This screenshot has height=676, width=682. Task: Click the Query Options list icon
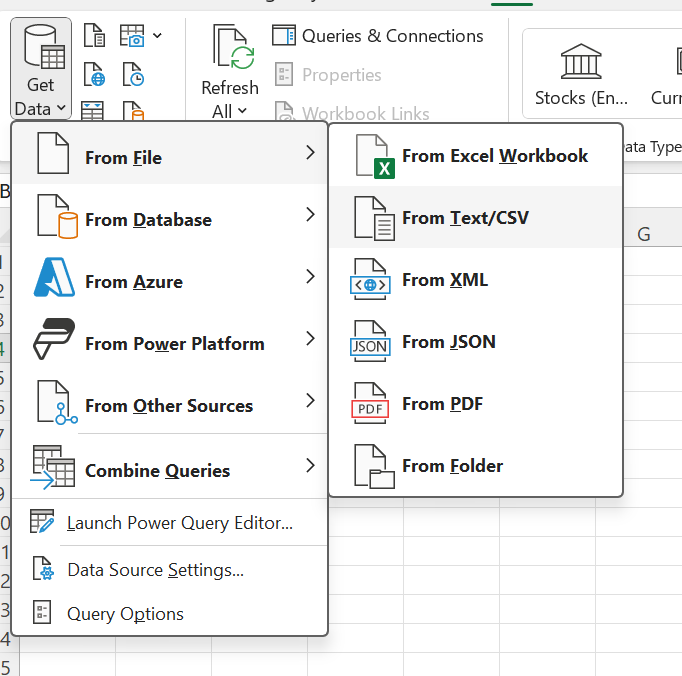point(42,612)
